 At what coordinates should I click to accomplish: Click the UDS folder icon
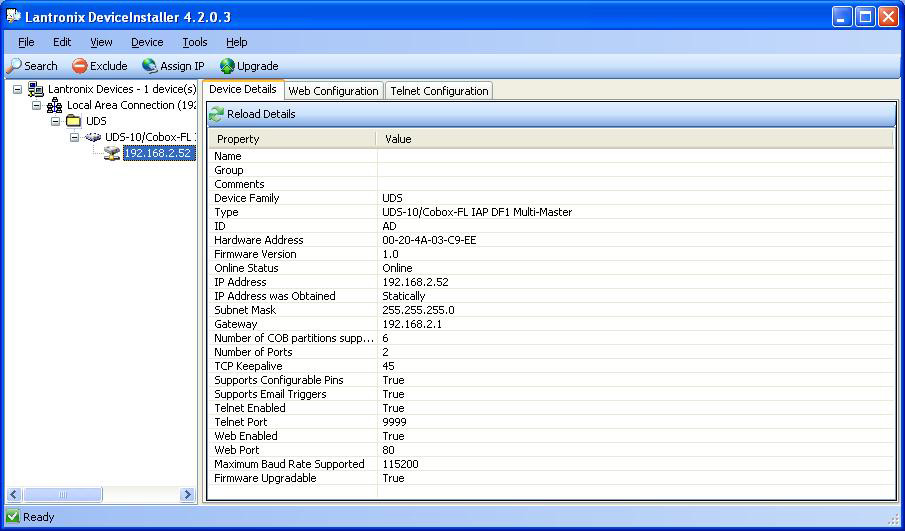click(x=73, y=121)
